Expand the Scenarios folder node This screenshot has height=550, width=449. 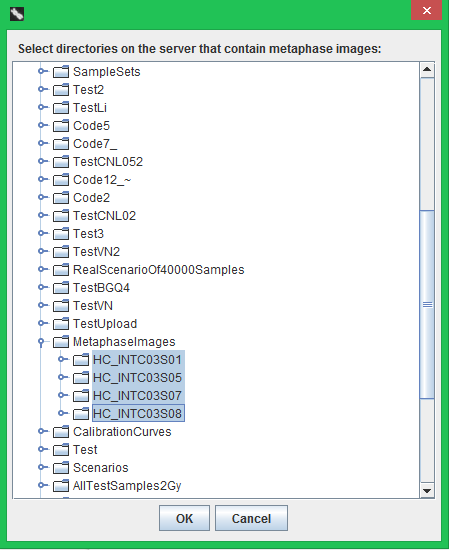[x=42, y=467]
